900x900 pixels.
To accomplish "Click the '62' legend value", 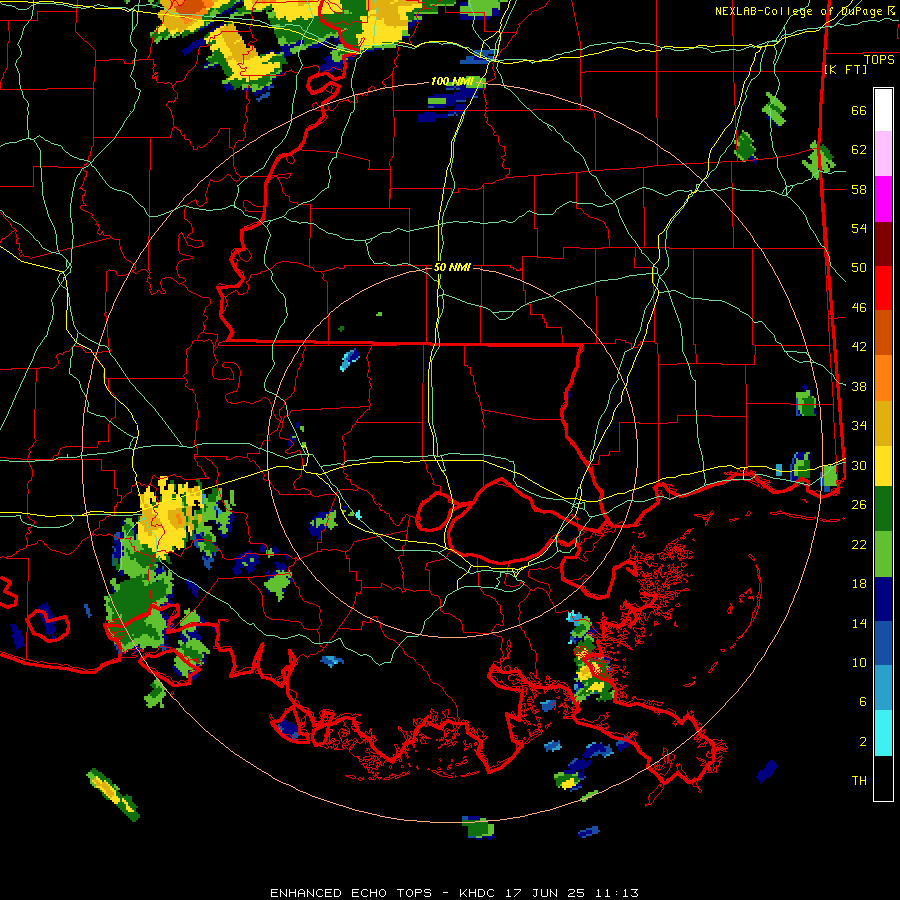I will coord(859,150).
